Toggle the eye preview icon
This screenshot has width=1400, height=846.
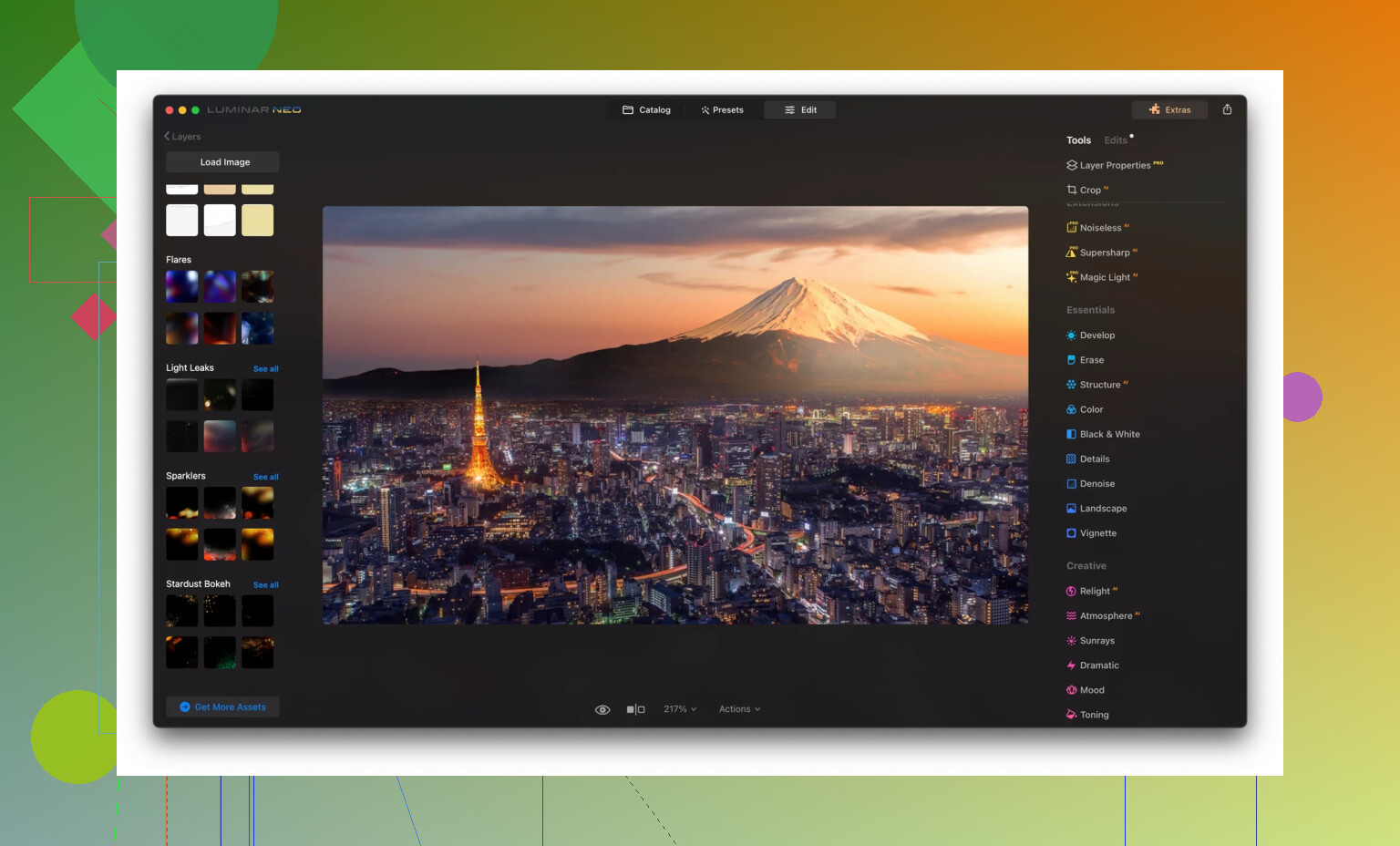(x=602, y=709)
